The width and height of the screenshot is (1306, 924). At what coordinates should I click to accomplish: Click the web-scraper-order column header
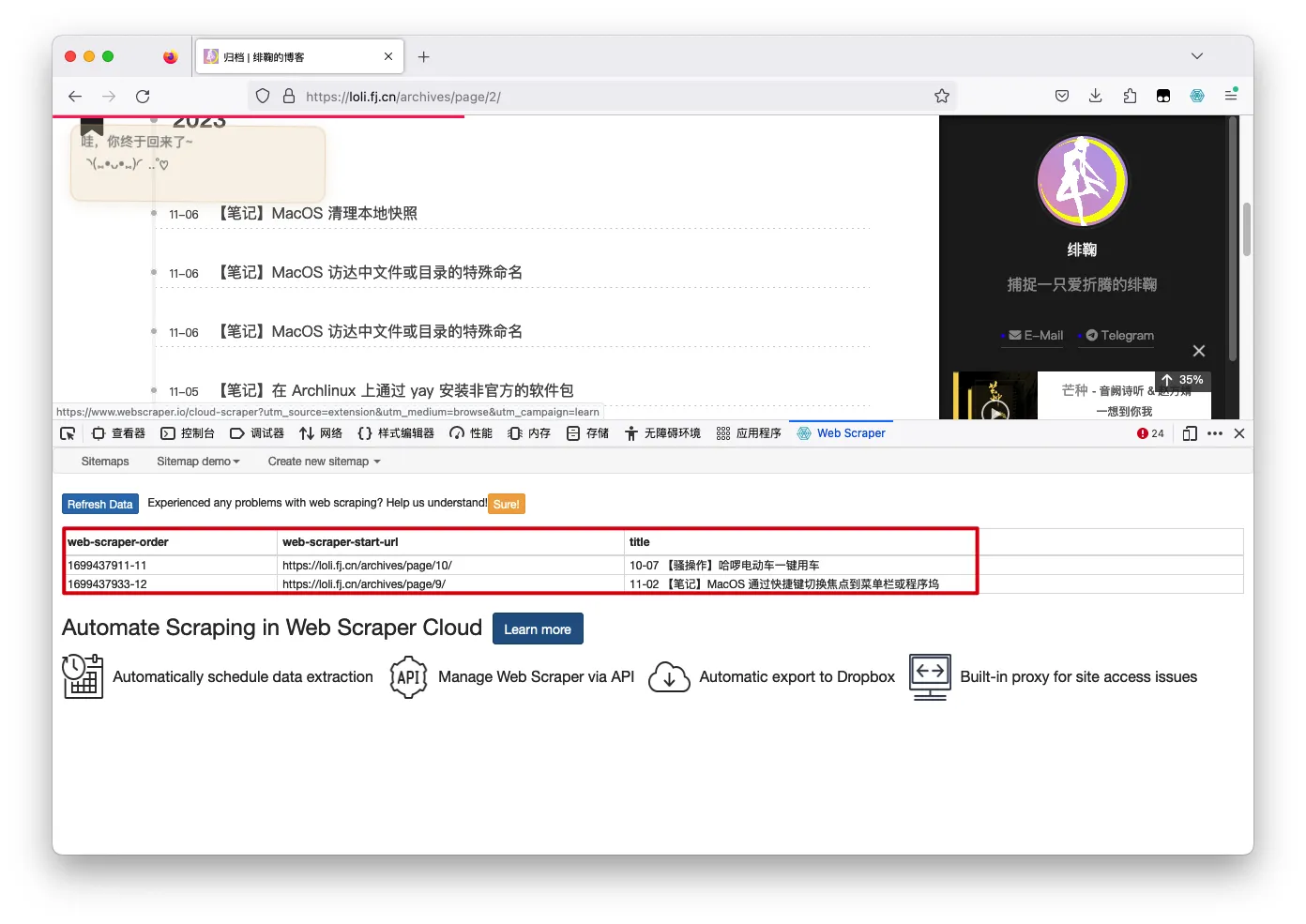[171, 542]
